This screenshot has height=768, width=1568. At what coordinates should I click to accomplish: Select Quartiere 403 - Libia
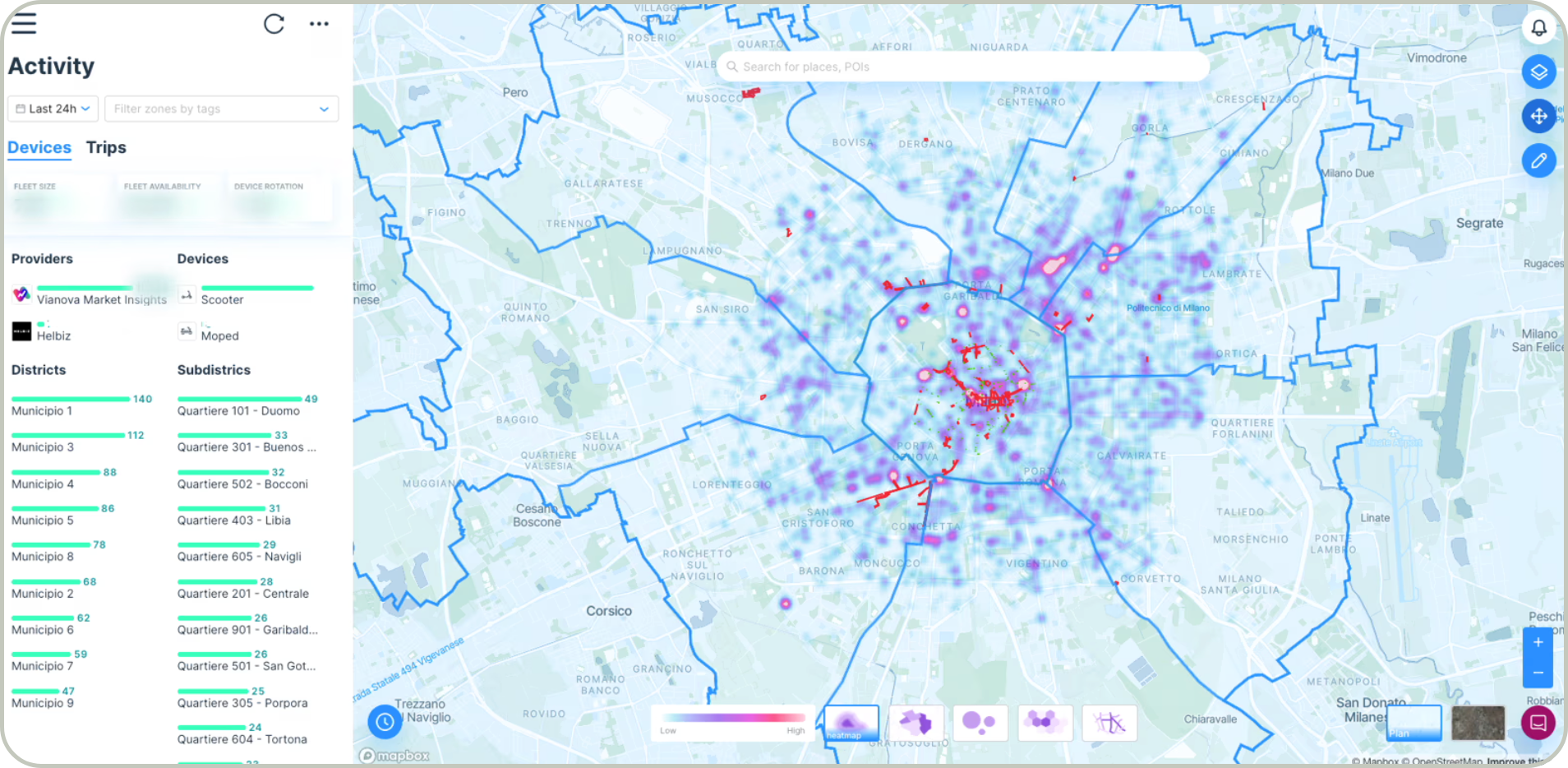coord(234,515)
